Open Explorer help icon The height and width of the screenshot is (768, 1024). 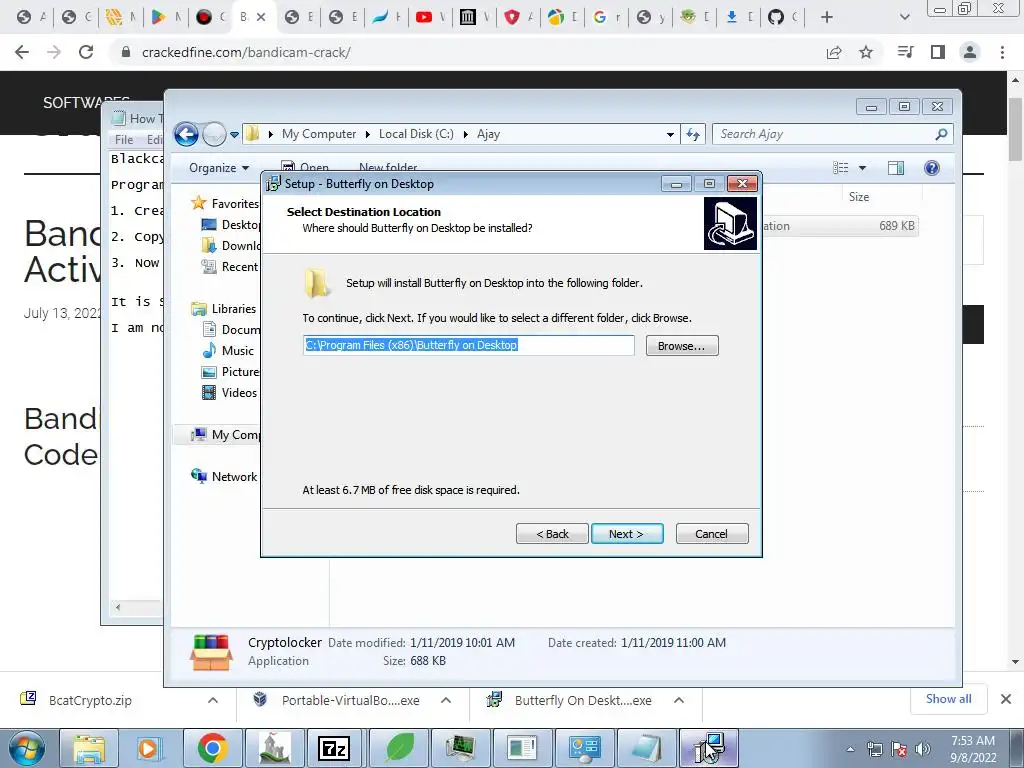click(x=932, y=168)
